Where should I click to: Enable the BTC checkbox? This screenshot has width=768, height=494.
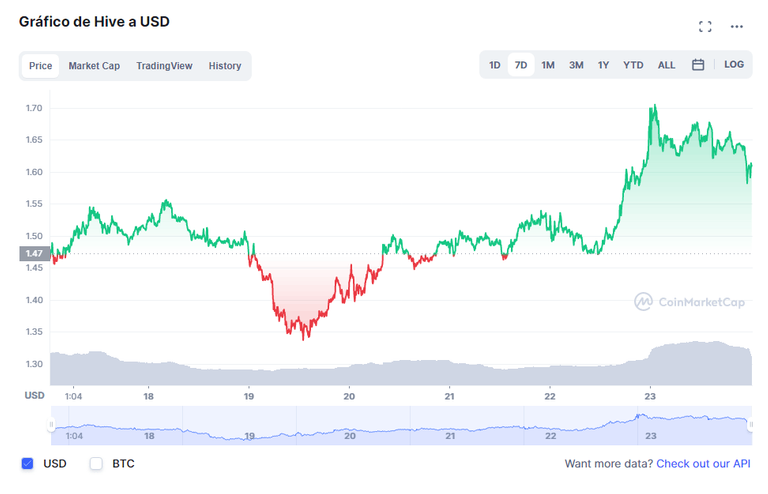click(96, 463)
